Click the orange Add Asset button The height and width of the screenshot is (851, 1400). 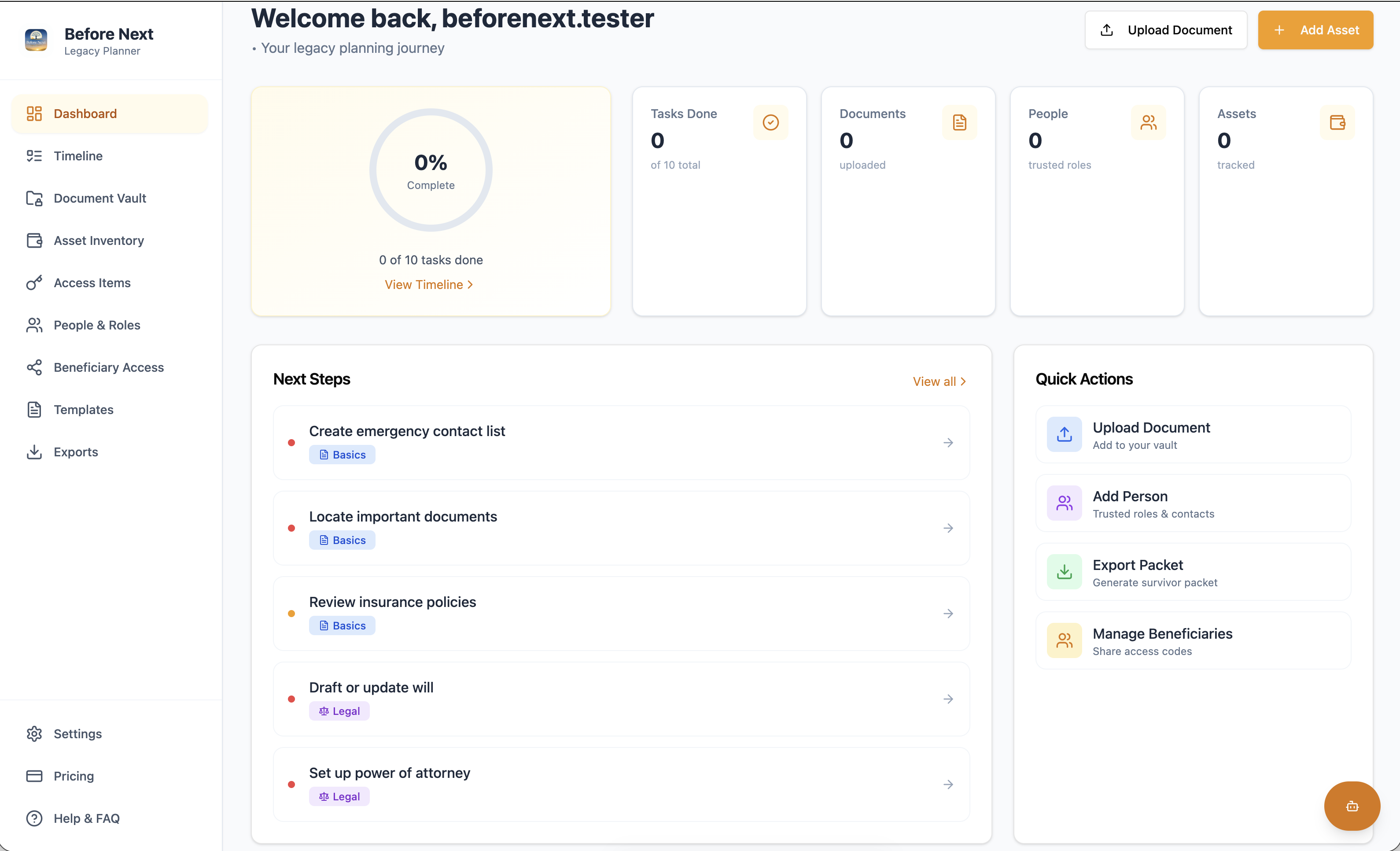(x=1315, y=30)
